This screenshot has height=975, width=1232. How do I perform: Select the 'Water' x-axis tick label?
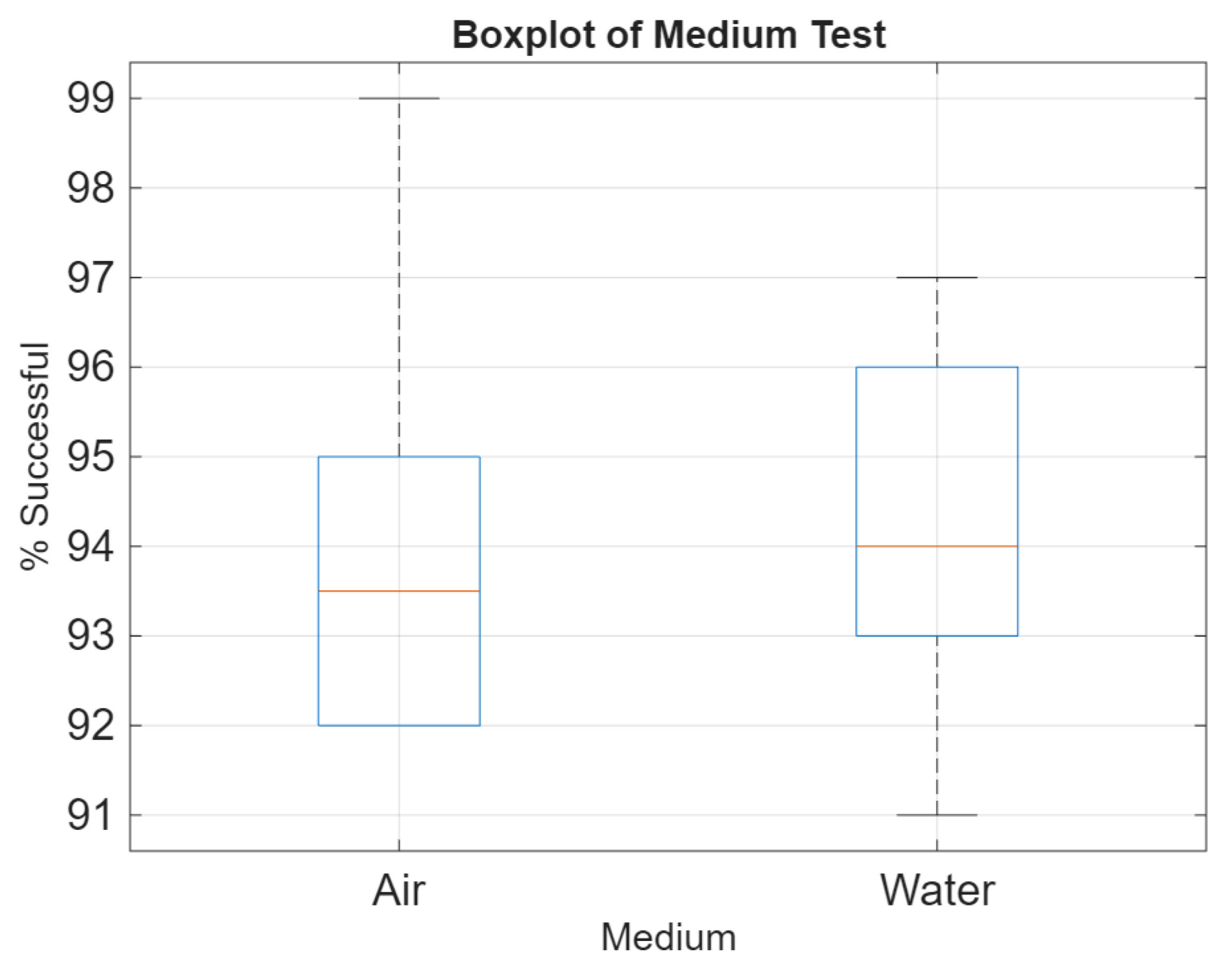937,890
